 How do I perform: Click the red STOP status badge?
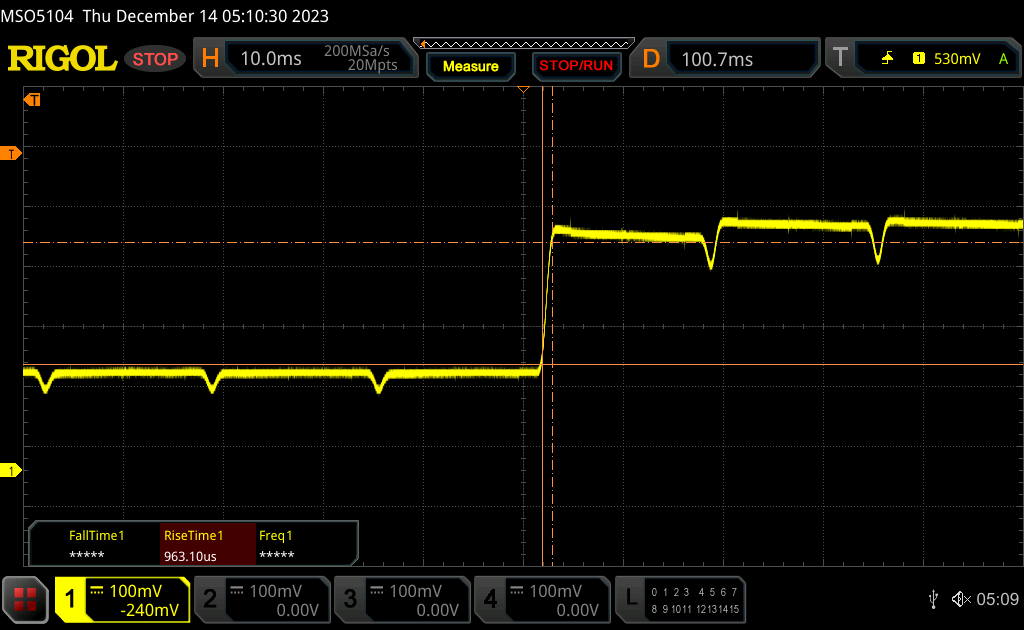155,59
